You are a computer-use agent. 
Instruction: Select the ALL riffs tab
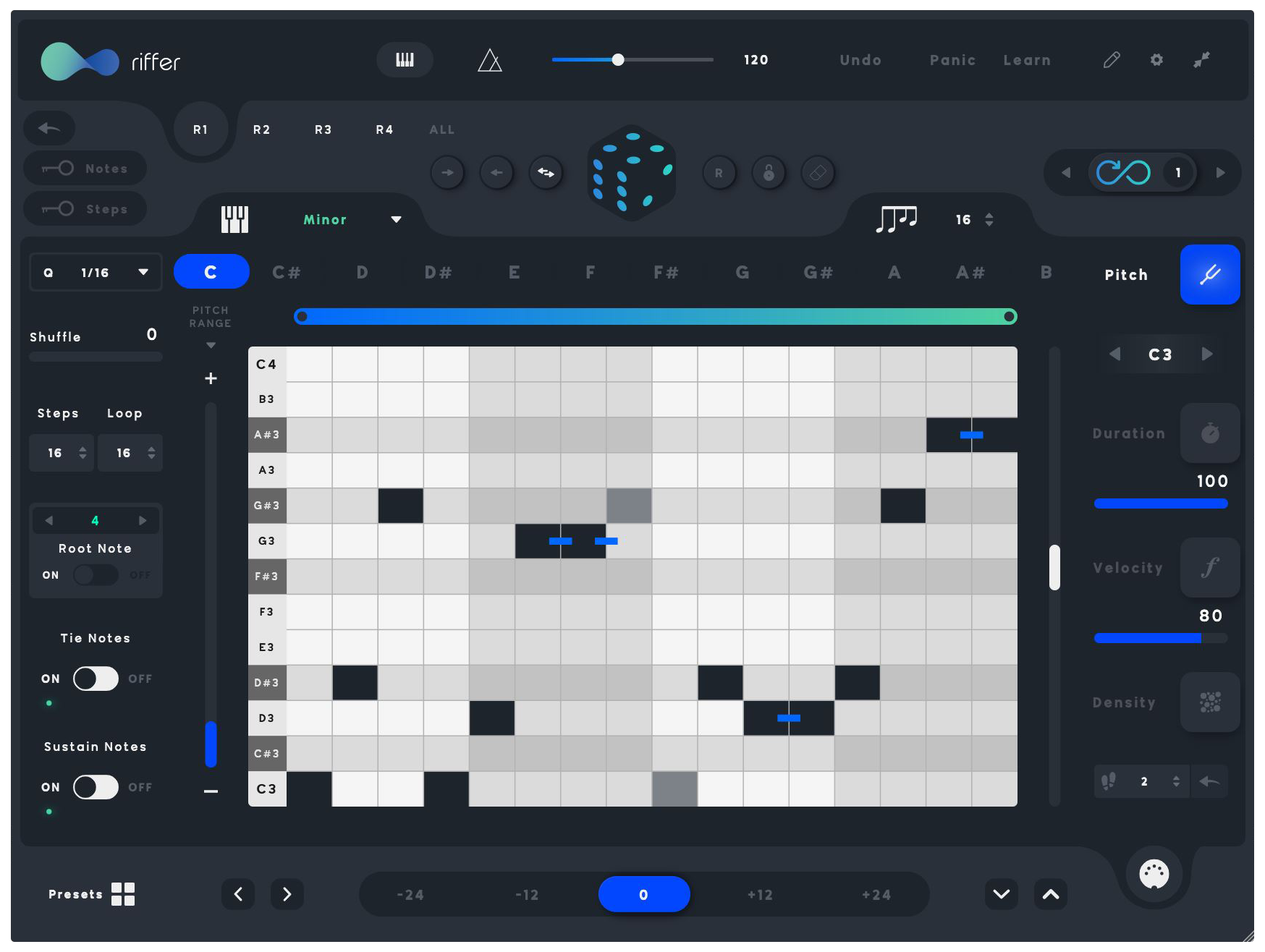coord(441,129)
